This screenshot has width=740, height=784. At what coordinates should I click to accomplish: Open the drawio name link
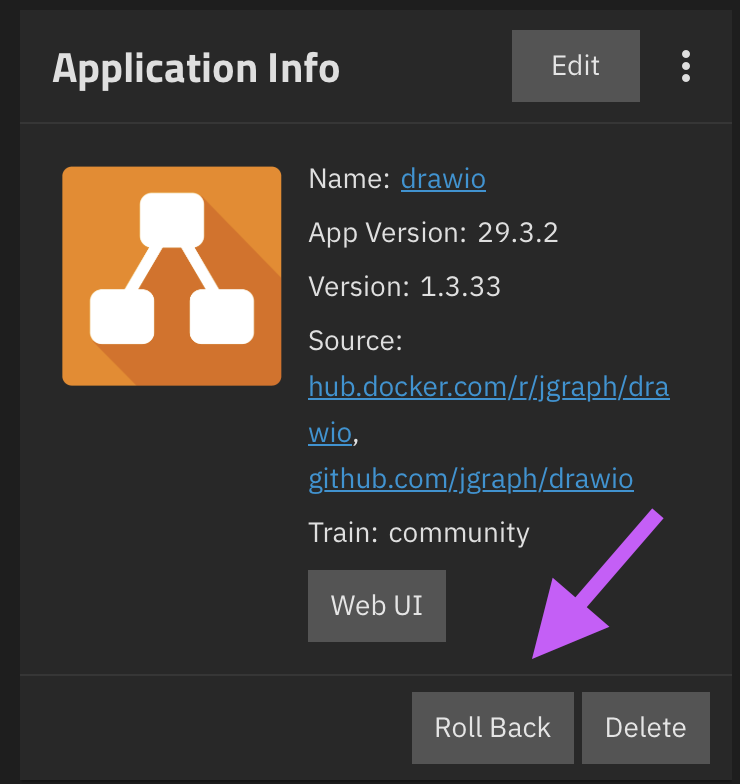point(443,179)
